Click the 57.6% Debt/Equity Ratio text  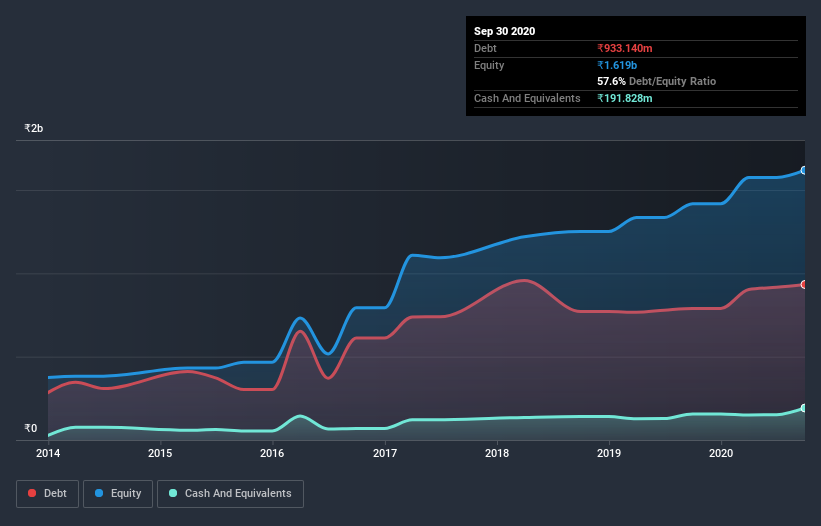(657, 82)
